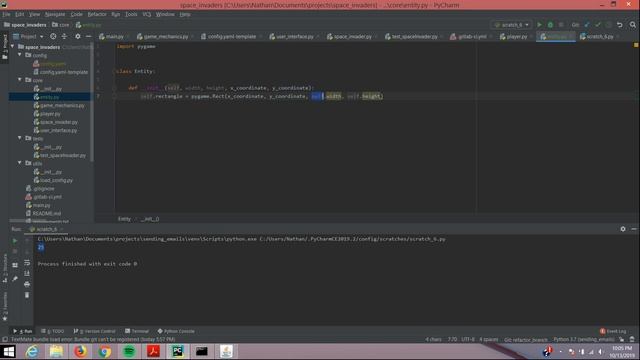This screenshot has width=640, height=360.
Task: Hide the Project panel with the minus icon
Action: coord(88,36)
